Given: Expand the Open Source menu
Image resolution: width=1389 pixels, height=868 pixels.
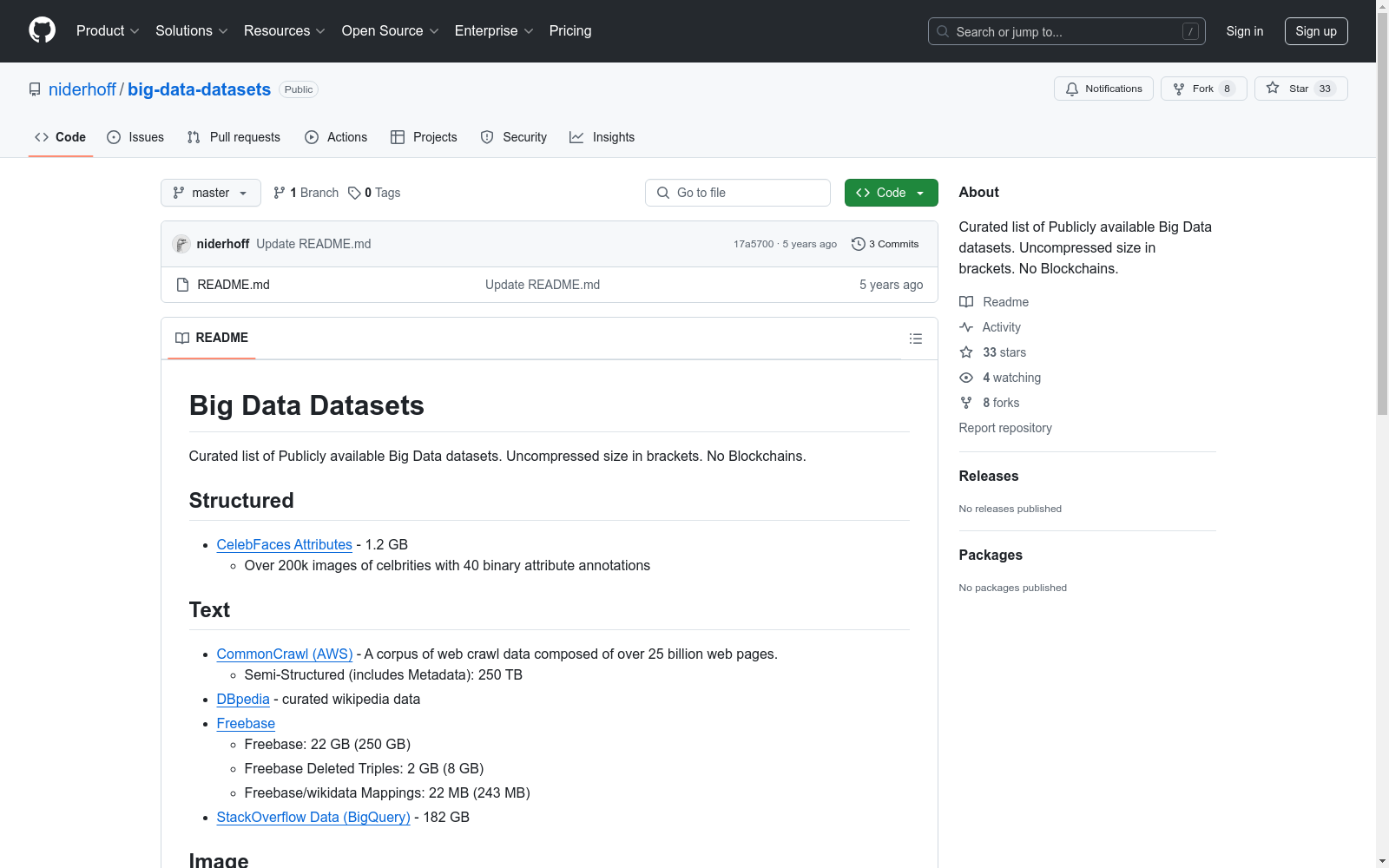Looking at the screenshot, I should point(391,30).
